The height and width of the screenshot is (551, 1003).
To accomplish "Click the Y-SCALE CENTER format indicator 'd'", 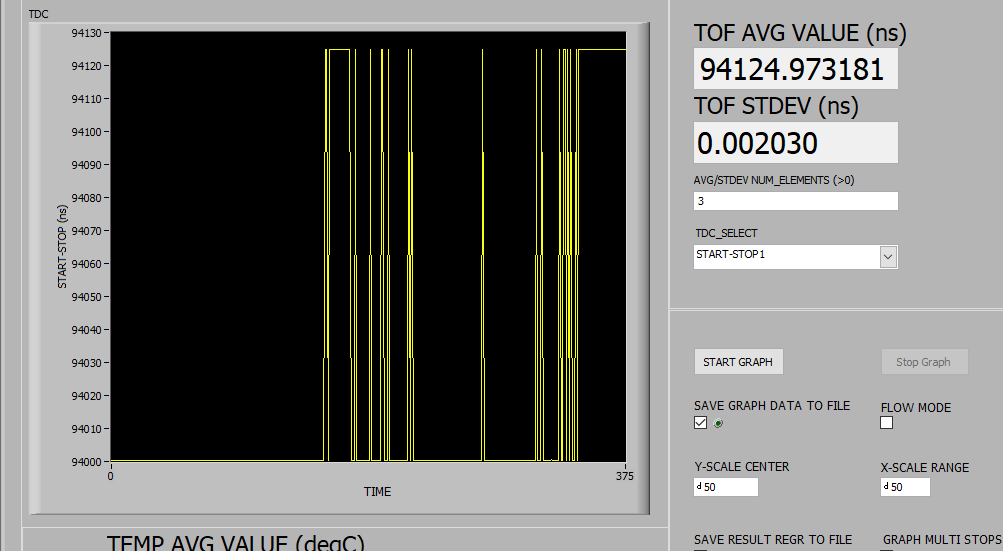I will [x=699, y=486].
